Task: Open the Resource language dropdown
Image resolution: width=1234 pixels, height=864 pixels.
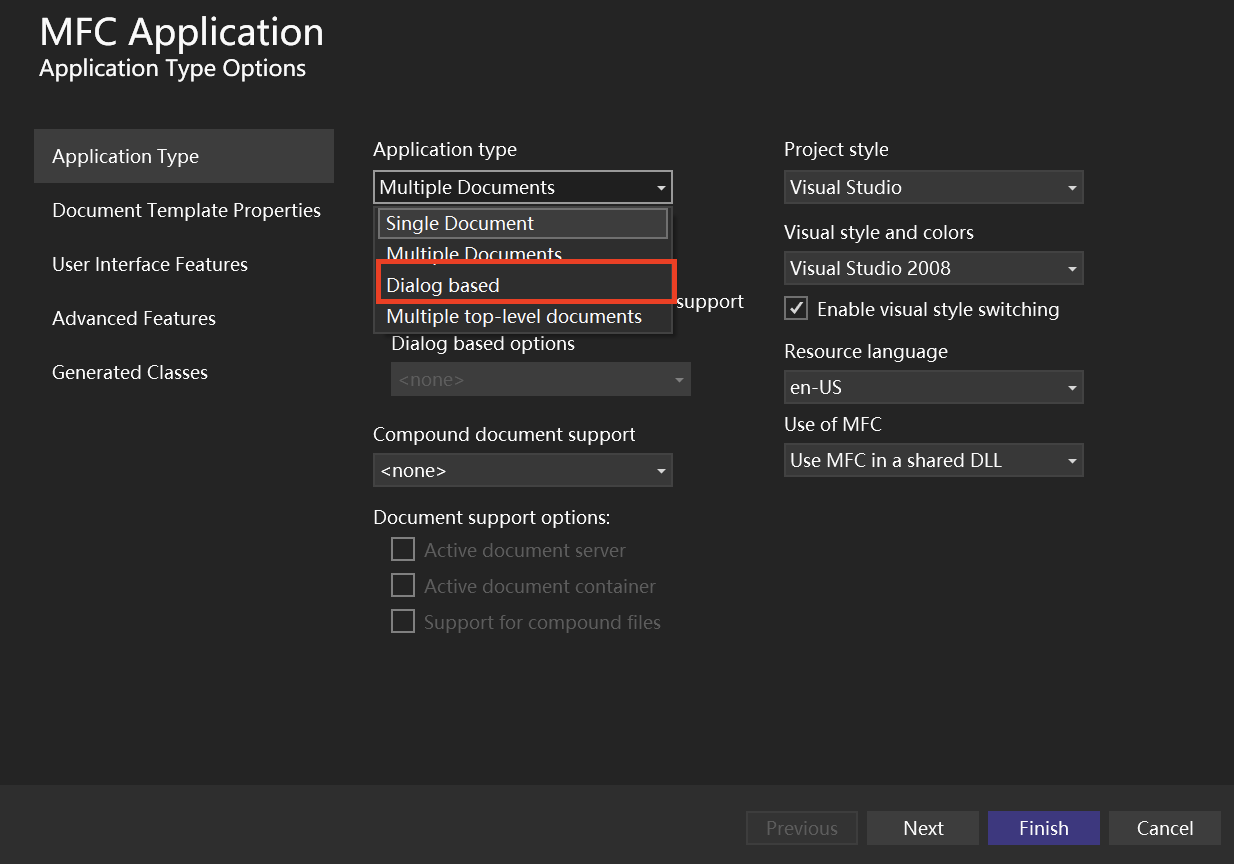Action: (932, 387)
